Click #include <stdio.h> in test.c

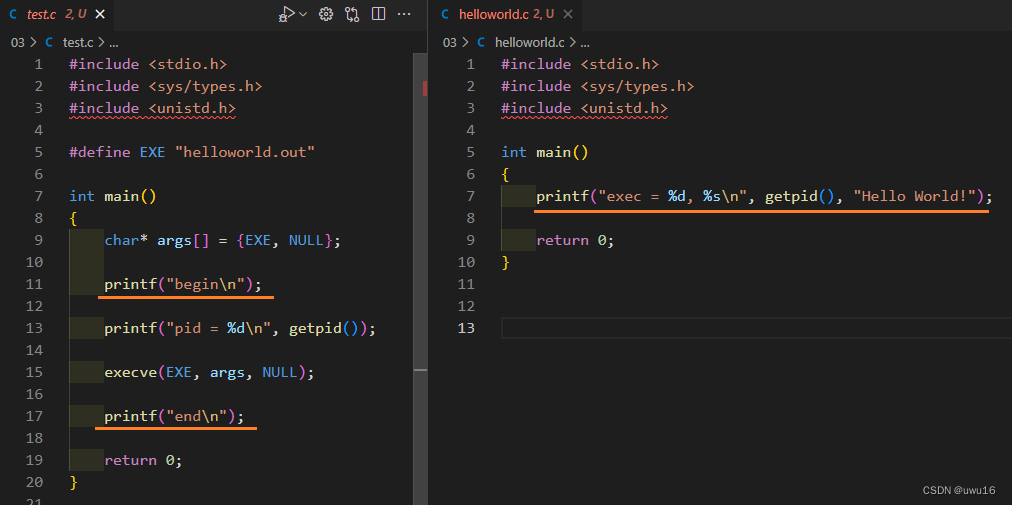click(x=148, y=65)
